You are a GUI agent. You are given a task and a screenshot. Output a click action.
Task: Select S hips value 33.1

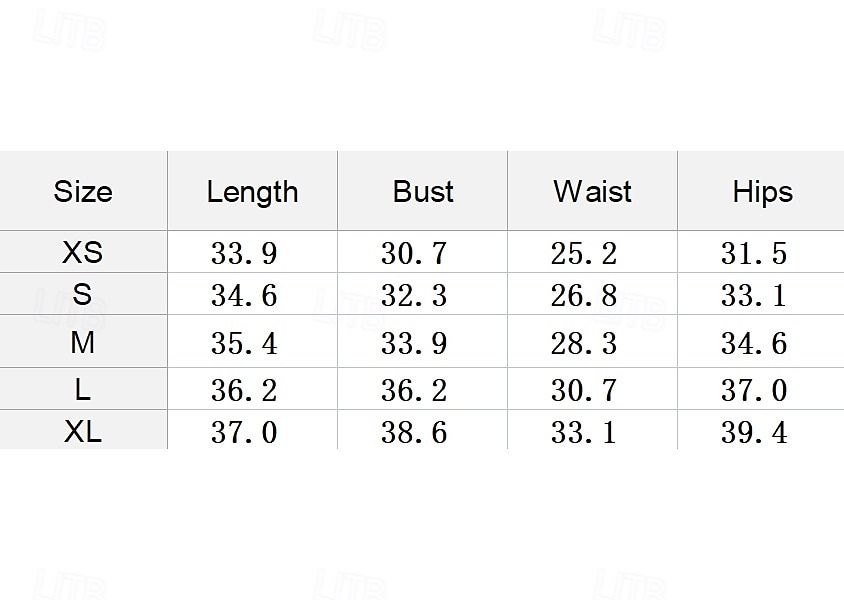753,295
